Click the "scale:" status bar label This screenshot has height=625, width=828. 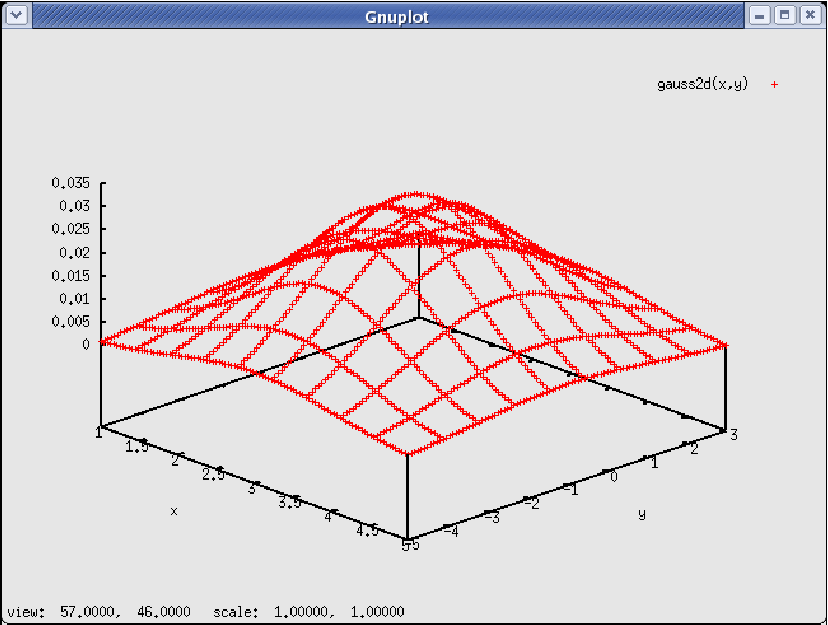(236, 612)
